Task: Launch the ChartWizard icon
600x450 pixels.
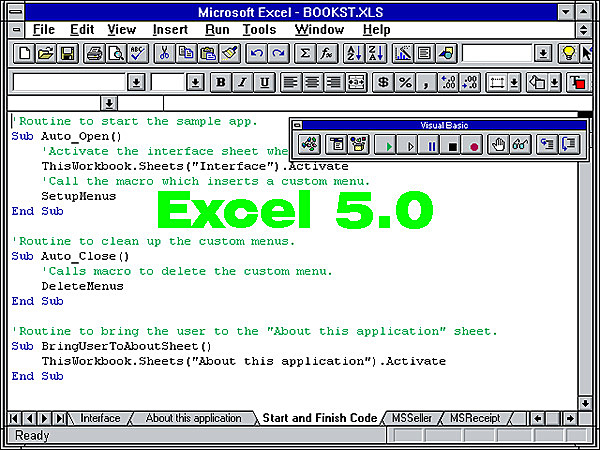Action: pyautogui.click(x=403, y=54)
